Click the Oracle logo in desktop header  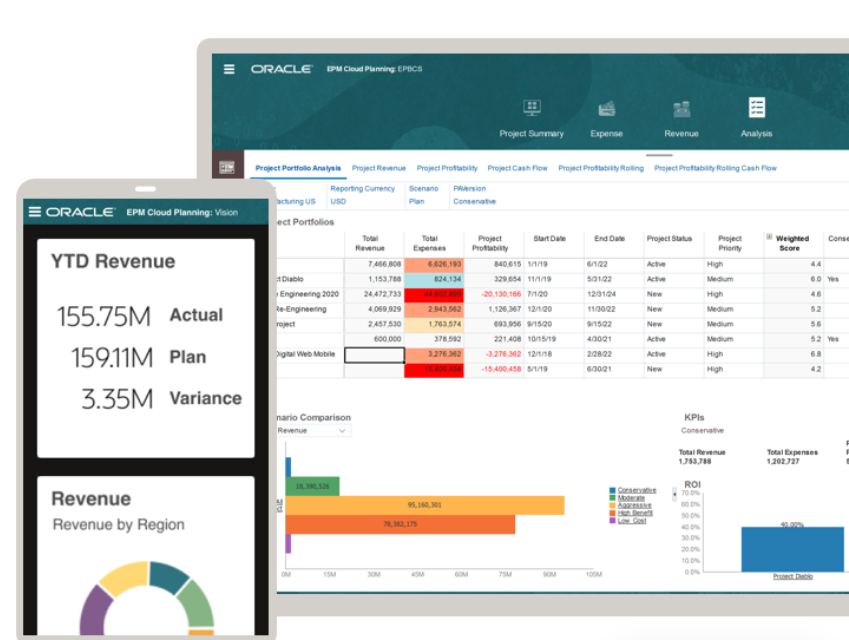tap(283, 69)
